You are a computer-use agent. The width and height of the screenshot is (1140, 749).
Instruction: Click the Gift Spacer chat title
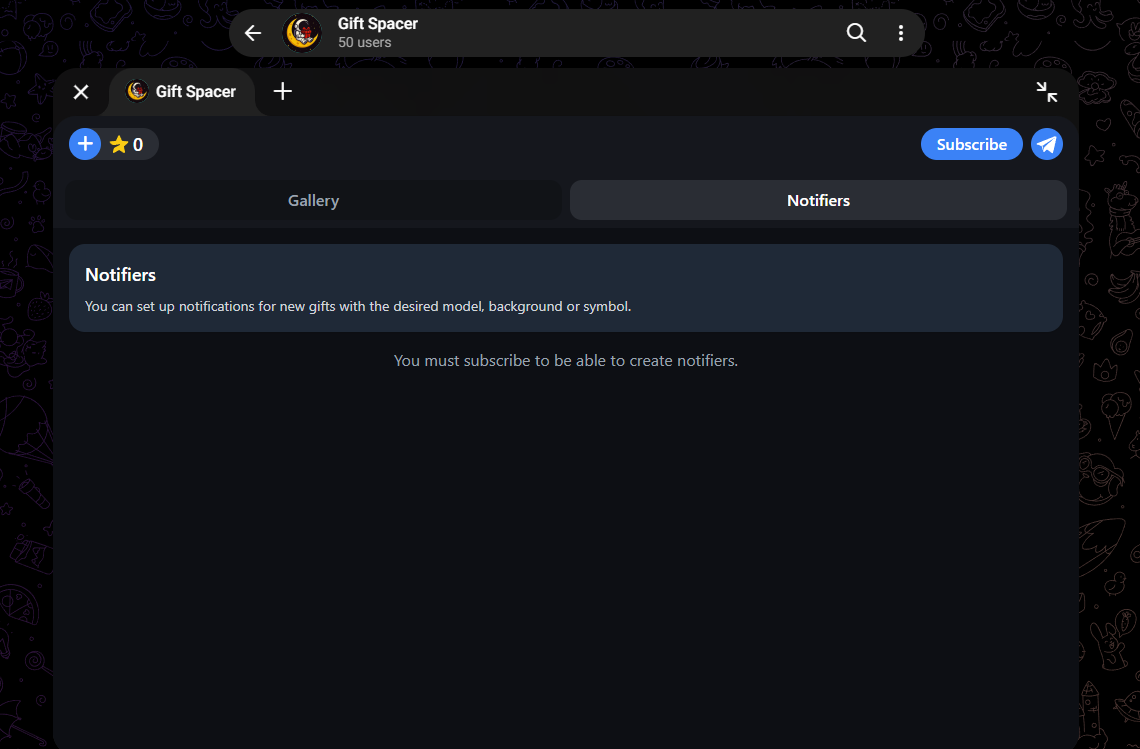click(x=378, y=23)
